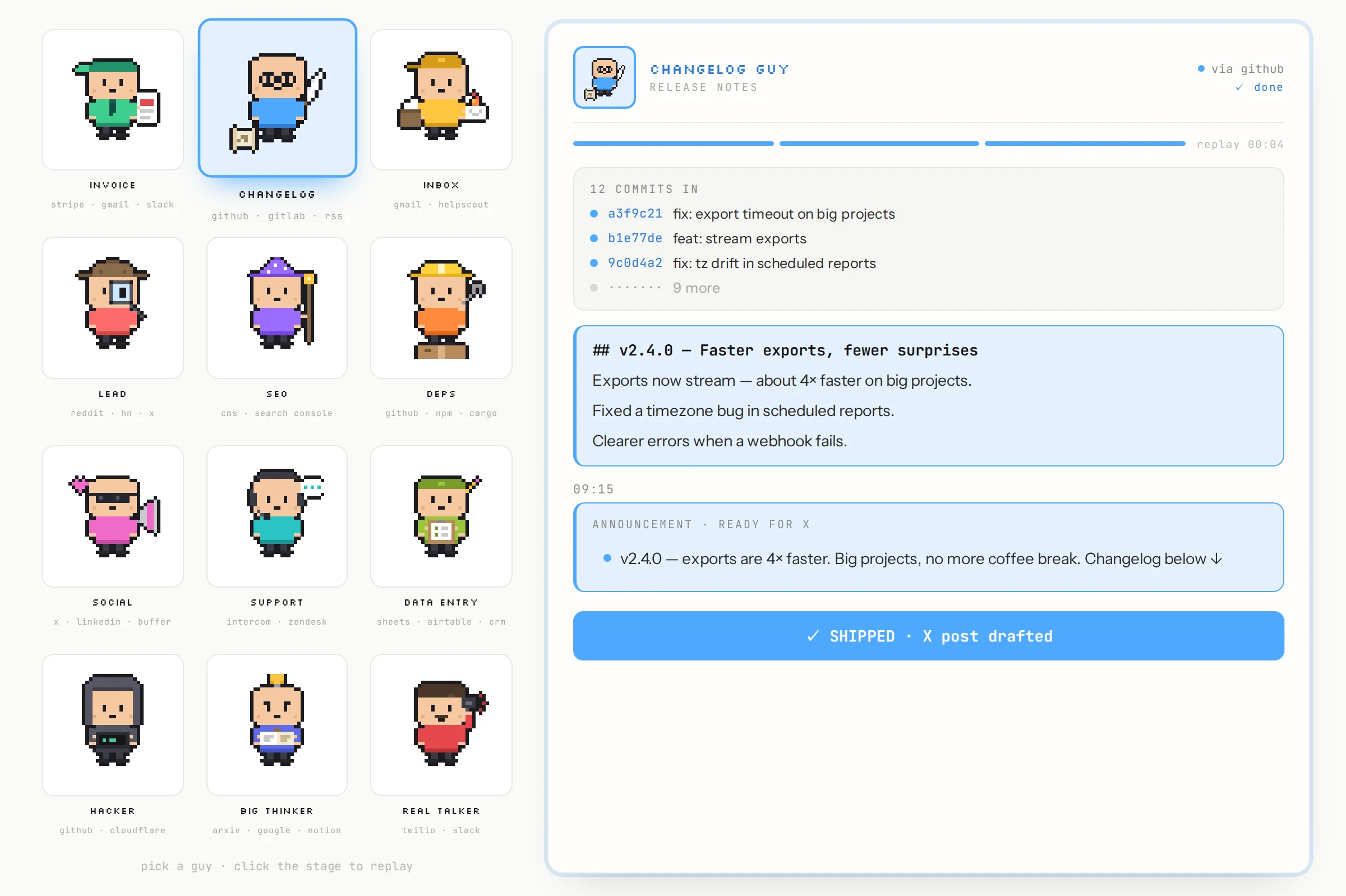
Task: Click the v2.4.0 release notes heading
Action: pos(785,350)
